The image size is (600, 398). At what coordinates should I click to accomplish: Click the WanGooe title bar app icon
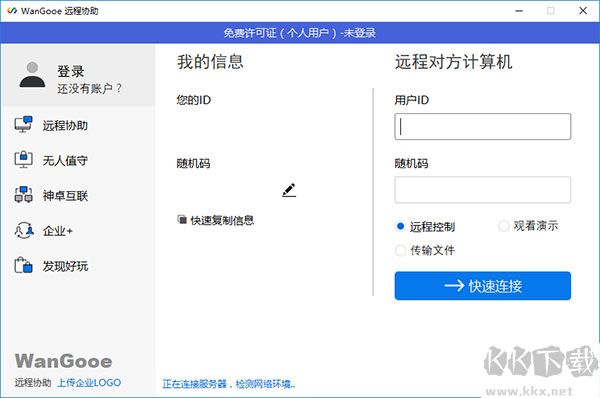pos(12,11)
